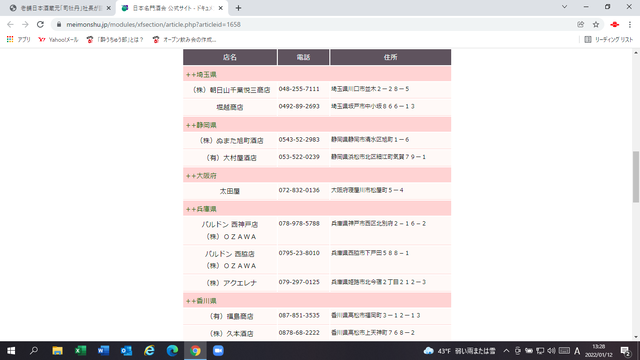This screenshot has height=360, width=640.
Task: Click the scrollbar down arrow
Action: point(636,337)
